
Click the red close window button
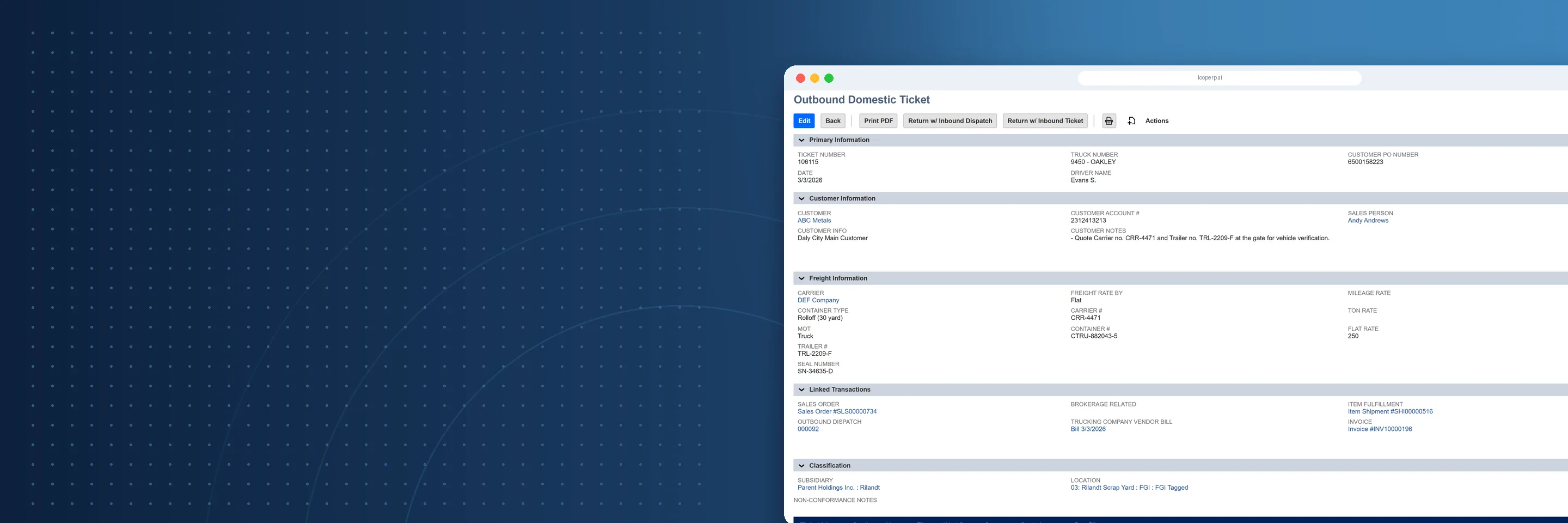tap(800, 78)
